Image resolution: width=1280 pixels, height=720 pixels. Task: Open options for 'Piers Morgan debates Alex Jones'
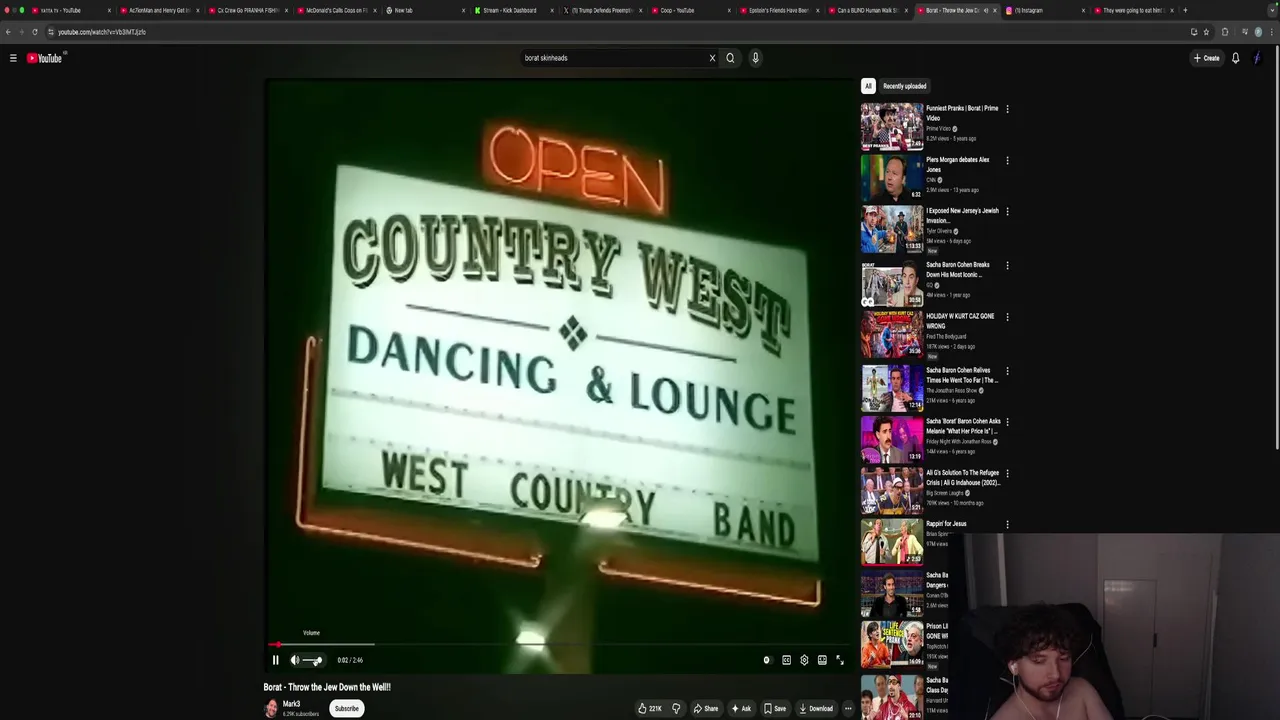coord(1007,160)
